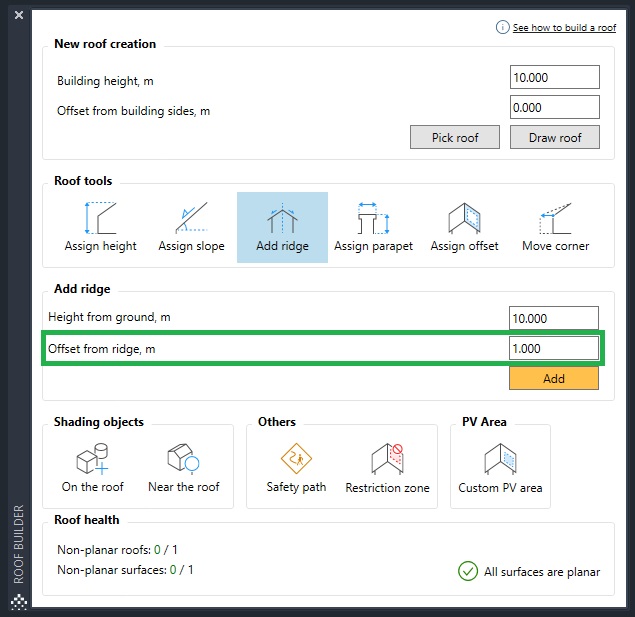Open 'See how to build a roof' link
635x617 pixels.
tap(564, 28)
